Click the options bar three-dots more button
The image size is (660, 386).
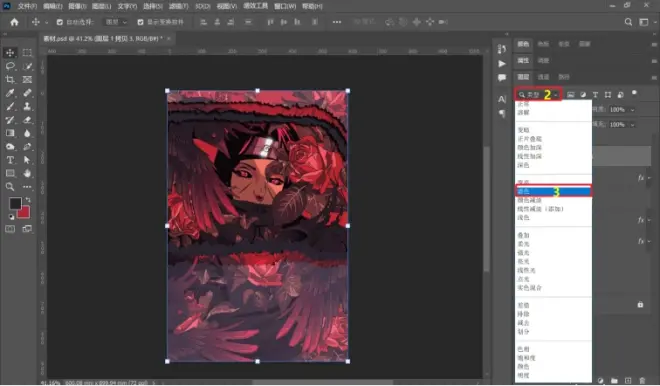tap(337, 22)
